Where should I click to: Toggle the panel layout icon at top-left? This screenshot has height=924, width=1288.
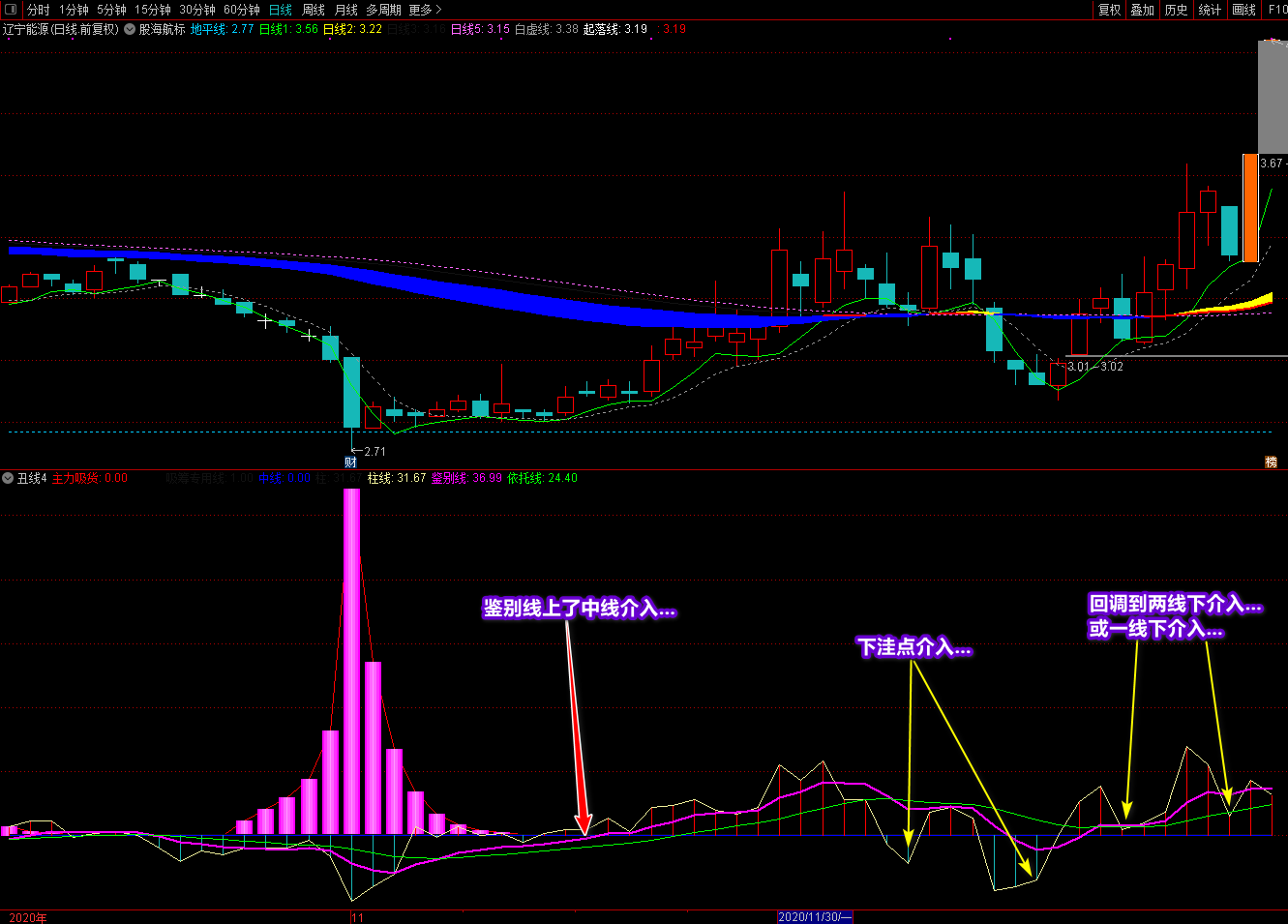(x=11, y=10)
